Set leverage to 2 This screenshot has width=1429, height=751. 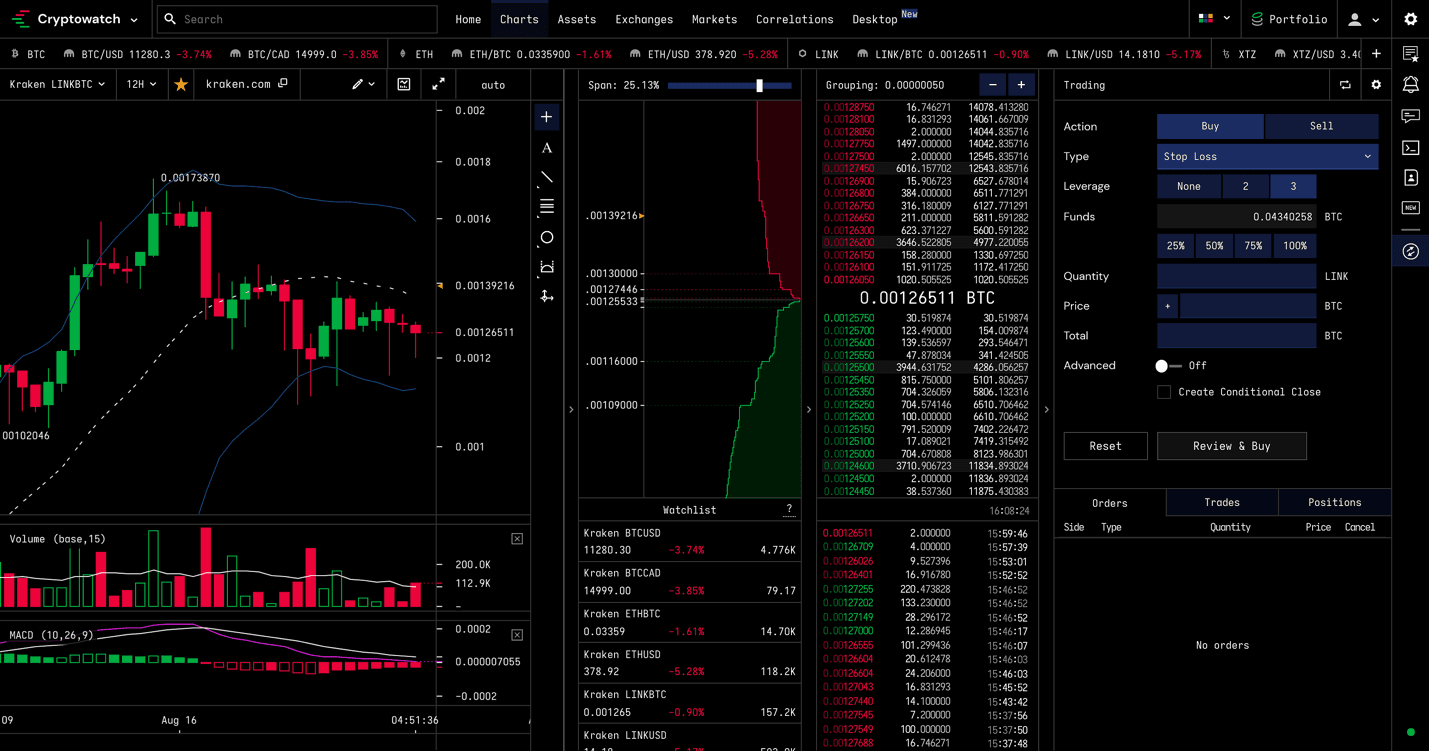1245,186
